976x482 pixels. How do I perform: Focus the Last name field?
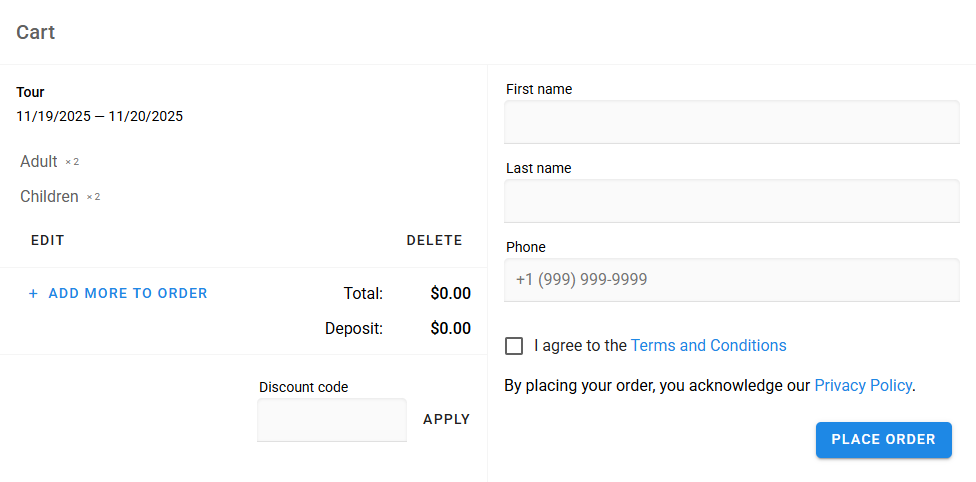(x=731, y=201)
